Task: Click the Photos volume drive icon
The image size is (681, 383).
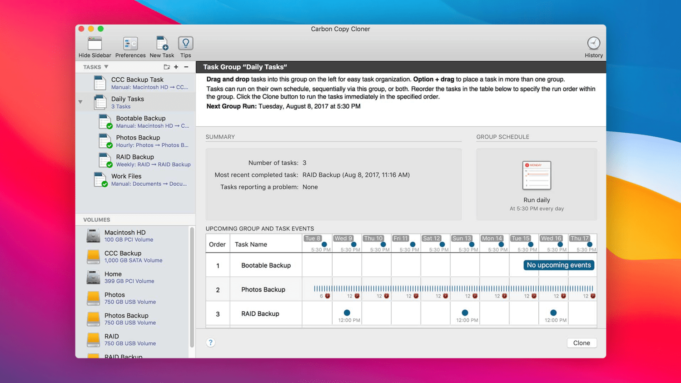Action: coord(93,298)
